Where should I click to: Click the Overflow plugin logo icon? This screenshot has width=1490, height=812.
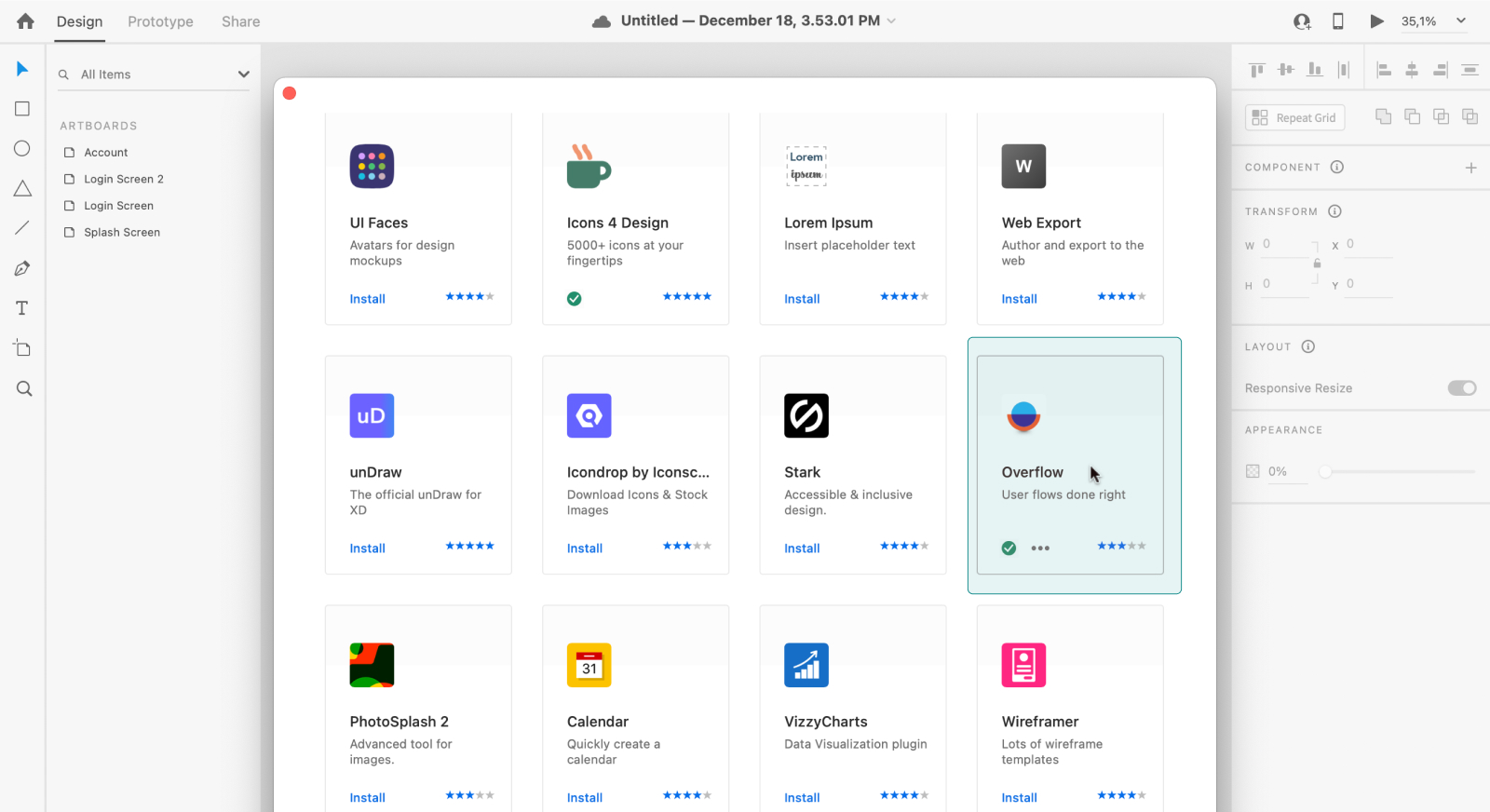click(1023, 416)
